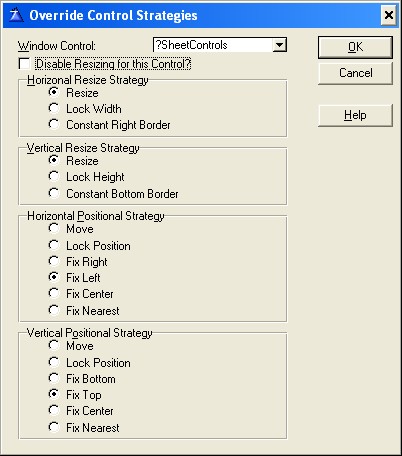Confirm with the OK button

(355, 47)
